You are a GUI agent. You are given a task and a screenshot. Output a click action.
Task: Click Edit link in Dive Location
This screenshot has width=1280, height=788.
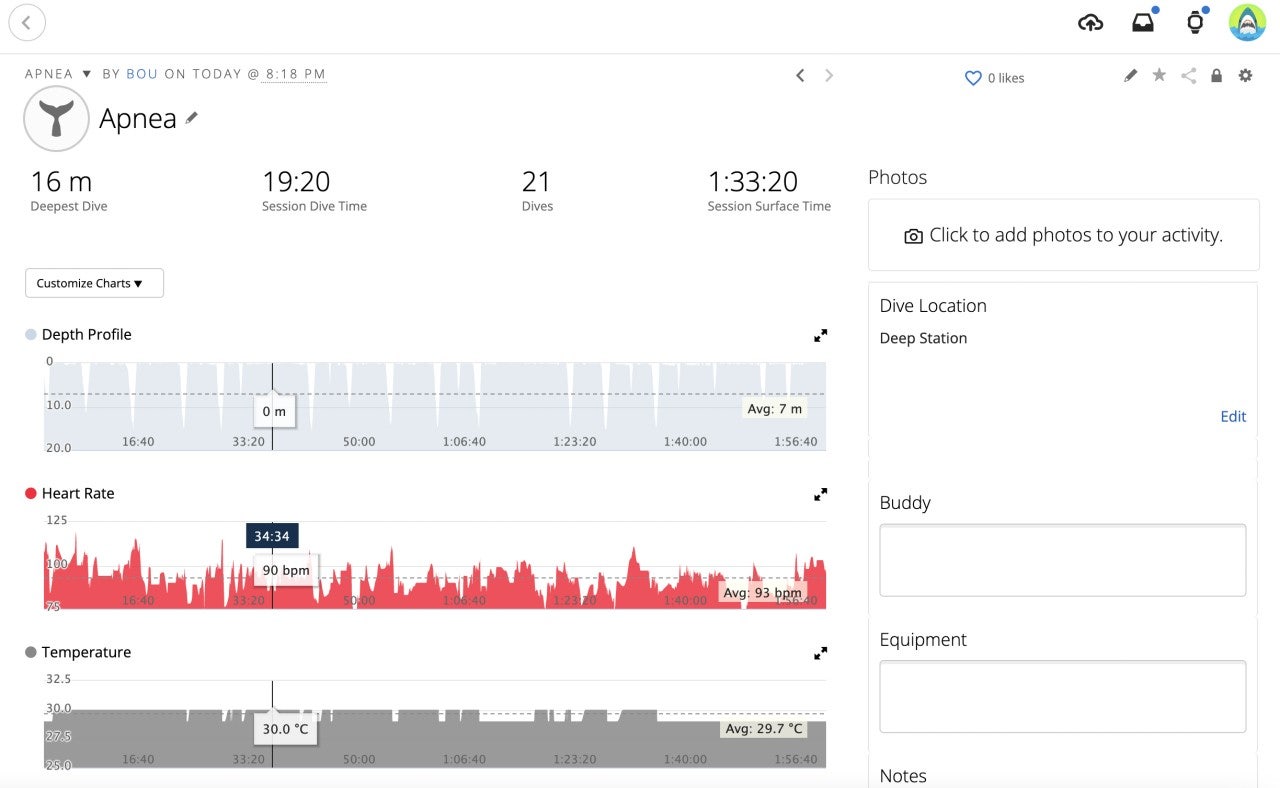[1233, 416]
